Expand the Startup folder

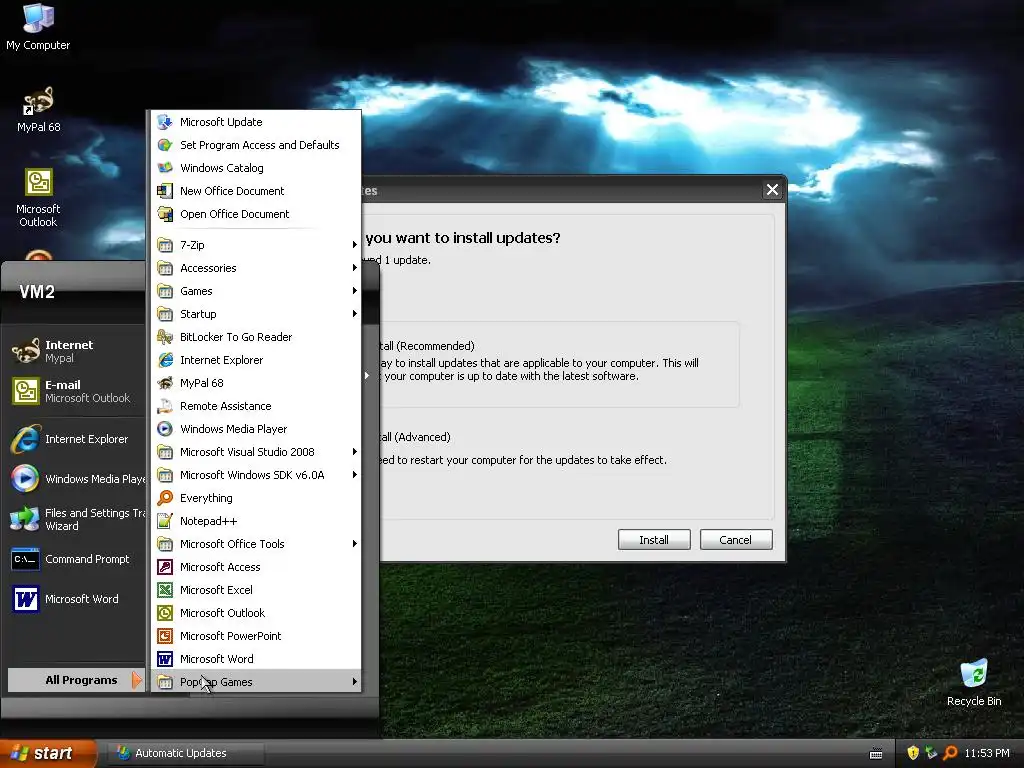255,314
